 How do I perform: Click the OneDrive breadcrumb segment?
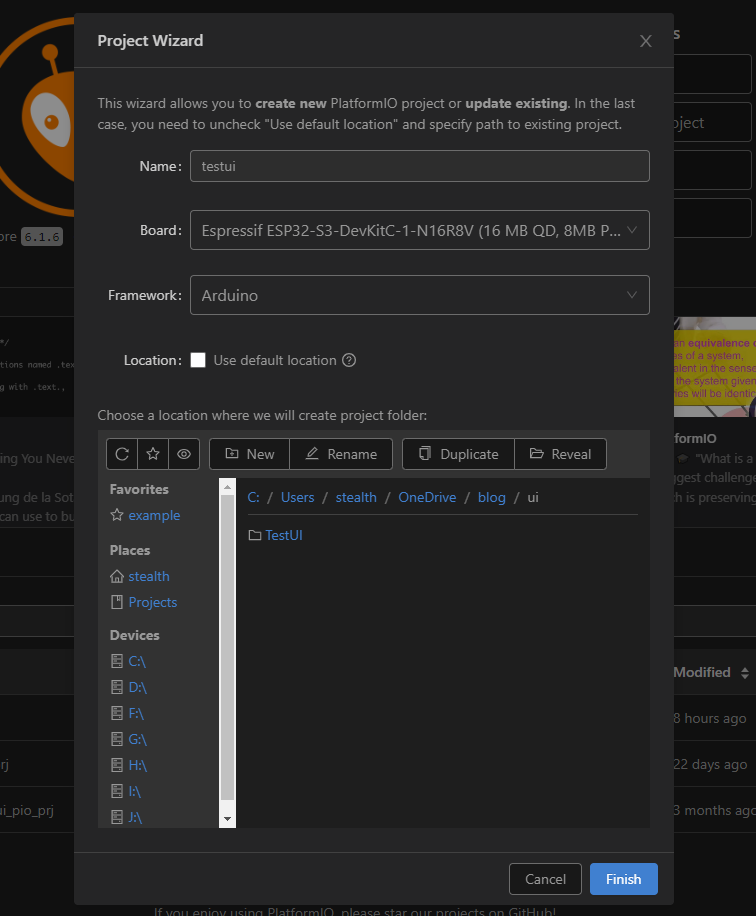point(427,497)
